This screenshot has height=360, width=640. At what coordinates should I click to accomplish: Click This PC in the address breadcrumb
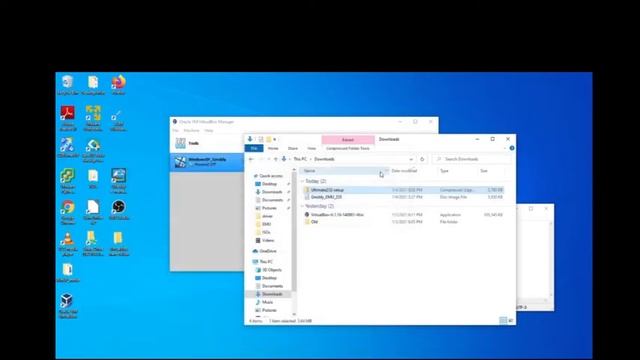[300, 159]
